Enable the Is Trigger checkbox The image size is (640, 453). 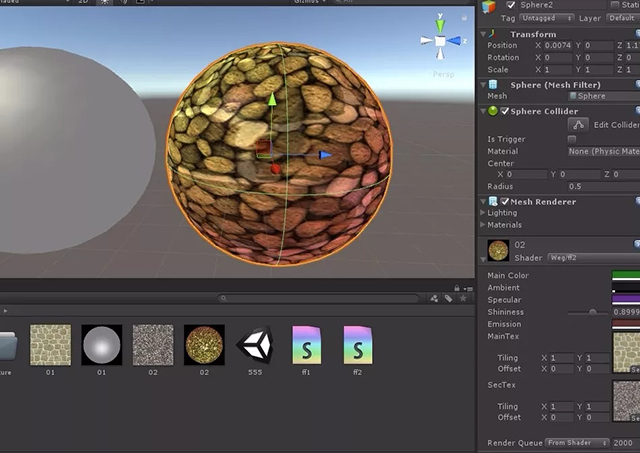point(572,139)
